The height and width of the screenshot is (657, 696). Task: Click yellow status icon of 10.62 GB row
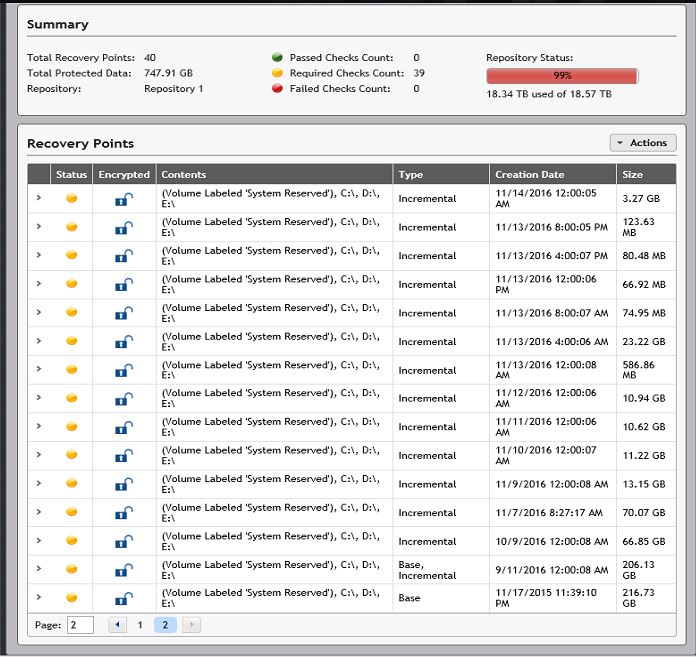coord(71,427)
